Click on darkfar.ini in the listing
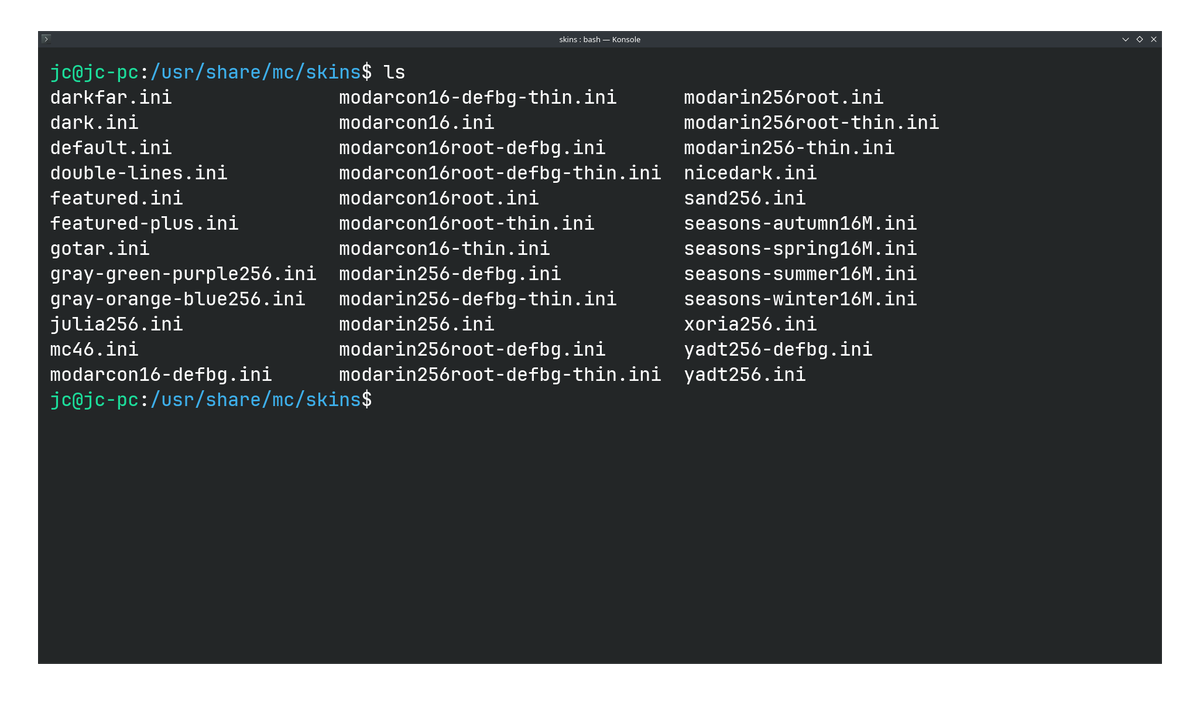 click(111, 98)
